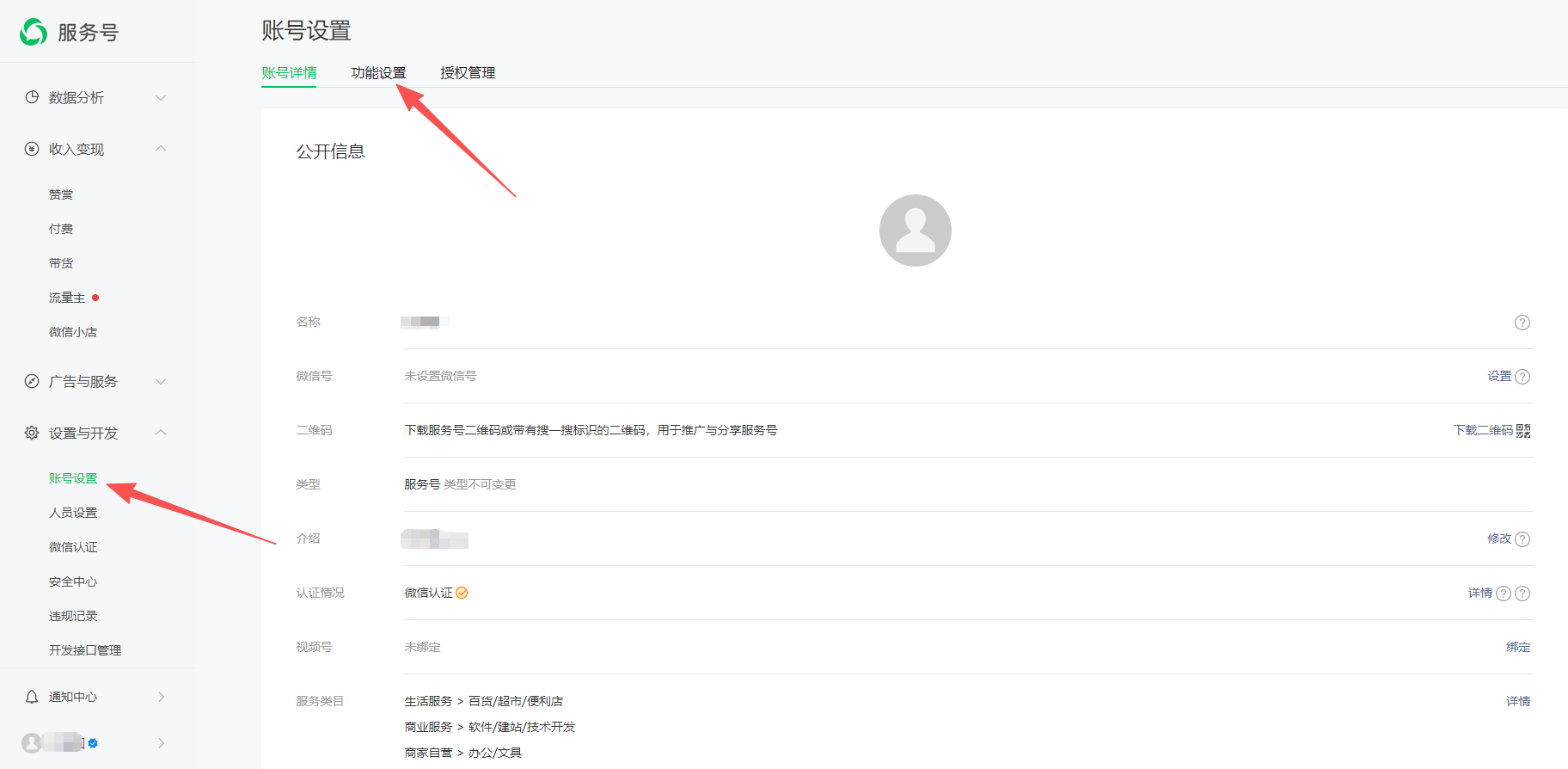Viewport: 1568px width, 769px height.
Task: Go to 安全中心 in sidebar
Action: (73, 581)
